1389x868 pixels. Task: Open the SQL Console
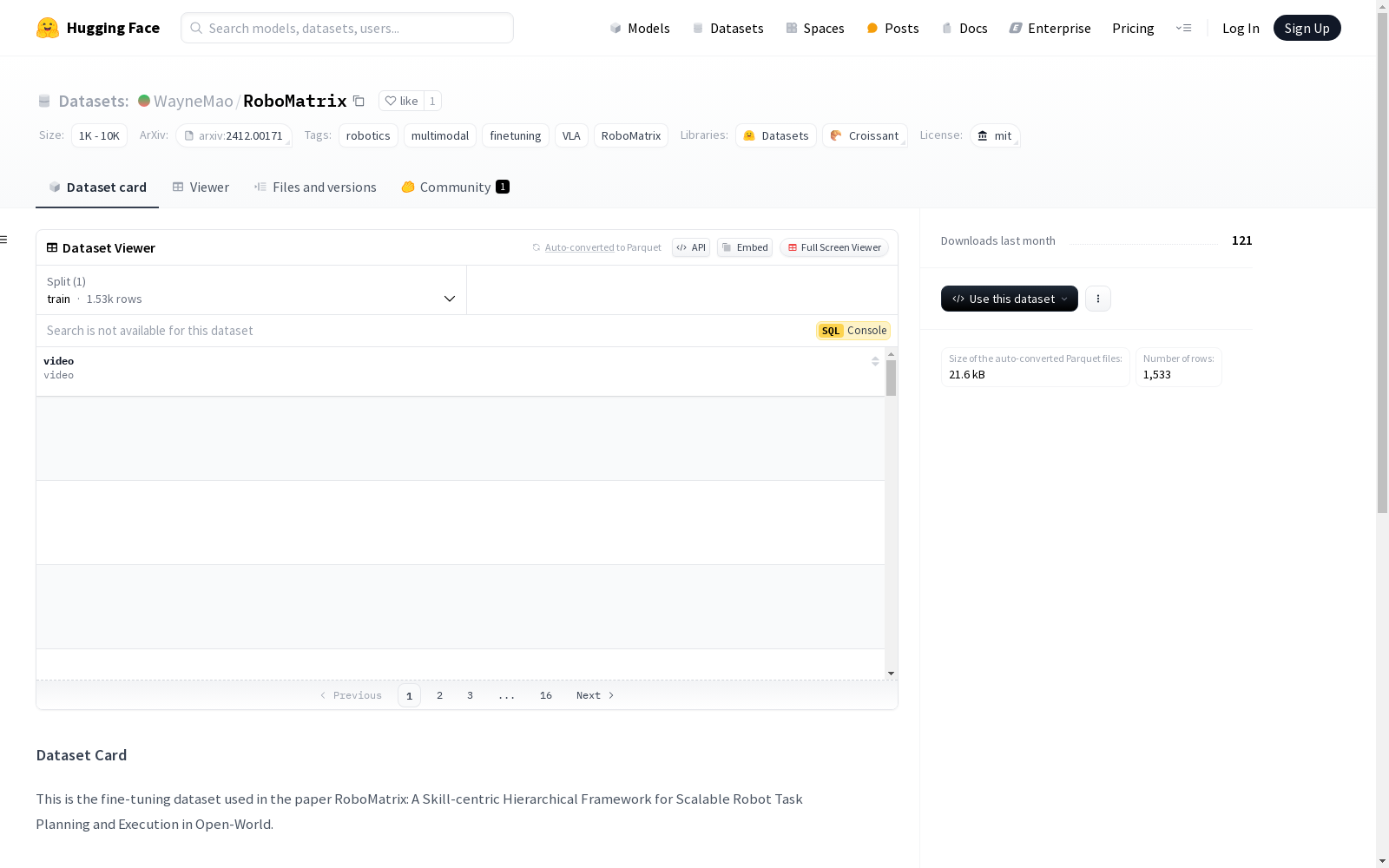coord(852,331)
